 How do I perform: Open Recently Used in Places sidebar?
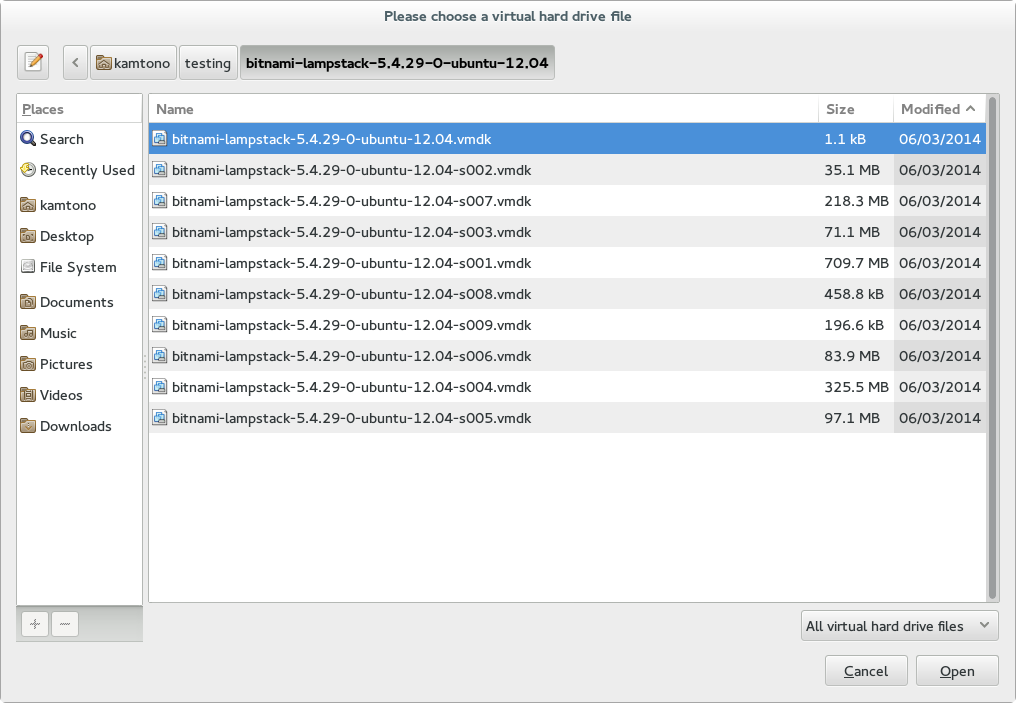tap(86, 171)
